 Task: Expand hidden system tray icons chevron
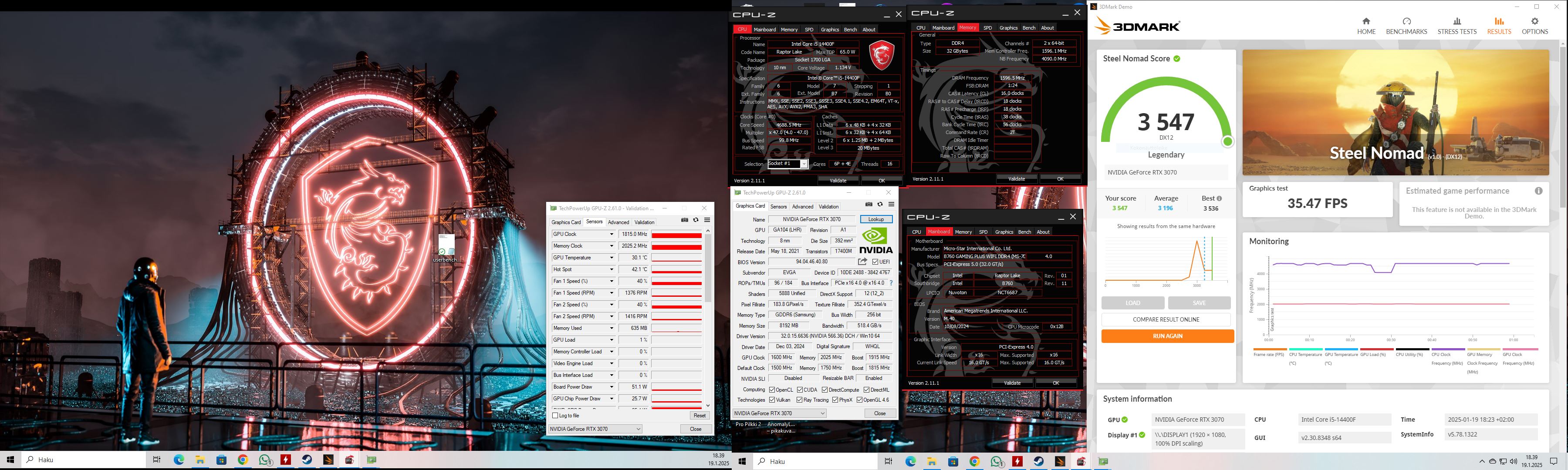pos(1482,461)
